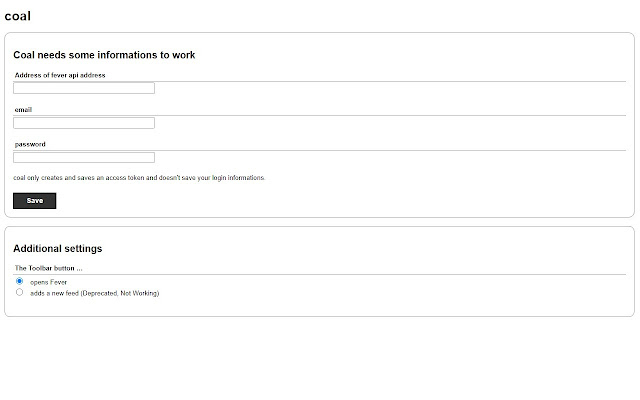This screenshot has width=640, height=400.
Task: Click into the password field
Action: (x=84, y=157)
